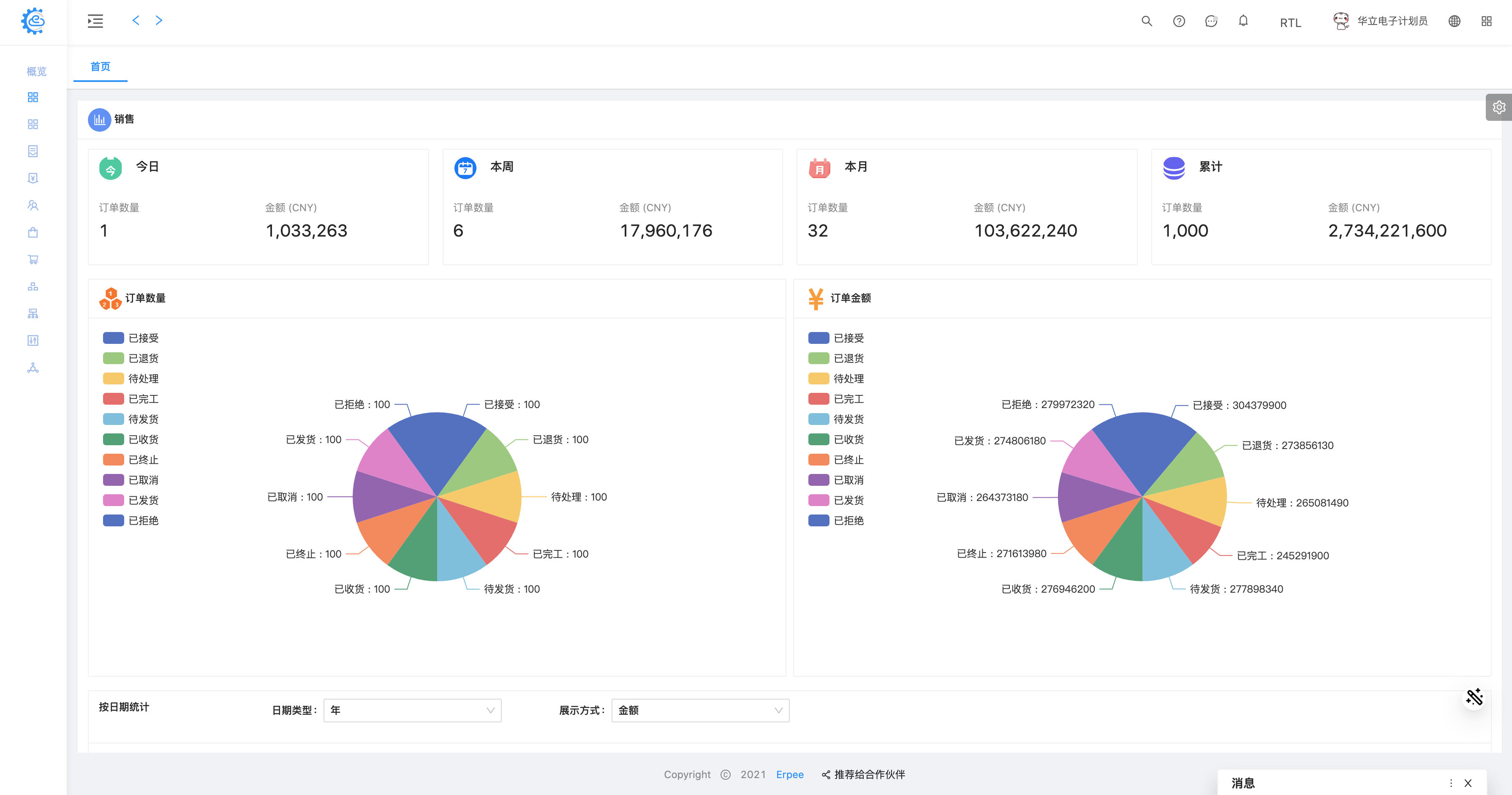Open the shopping bag sidebar icon
Screen dimensions: 1512x795
point(33,232)
